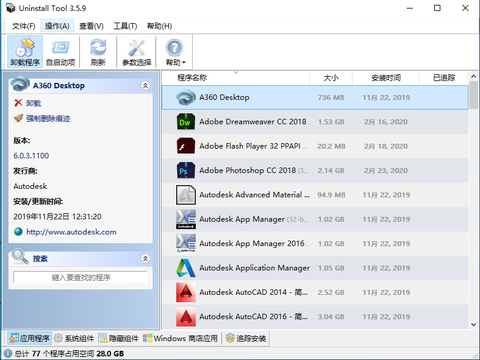Click the 卸載程序 toolbar icon
The image size is (480, 360).
pos(25,52)
